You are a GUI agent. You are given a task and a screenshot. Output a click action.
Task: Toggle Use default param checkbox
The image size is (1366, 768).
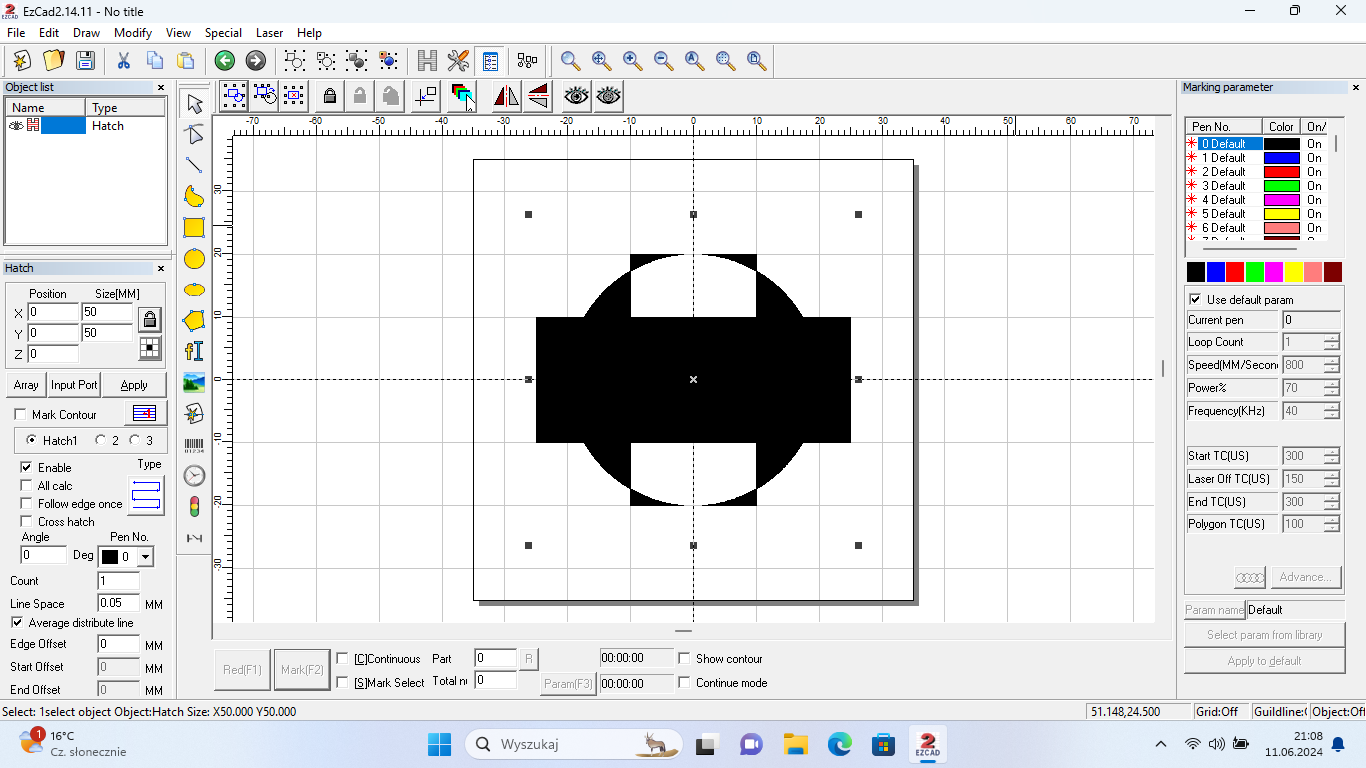(1195, 299)
